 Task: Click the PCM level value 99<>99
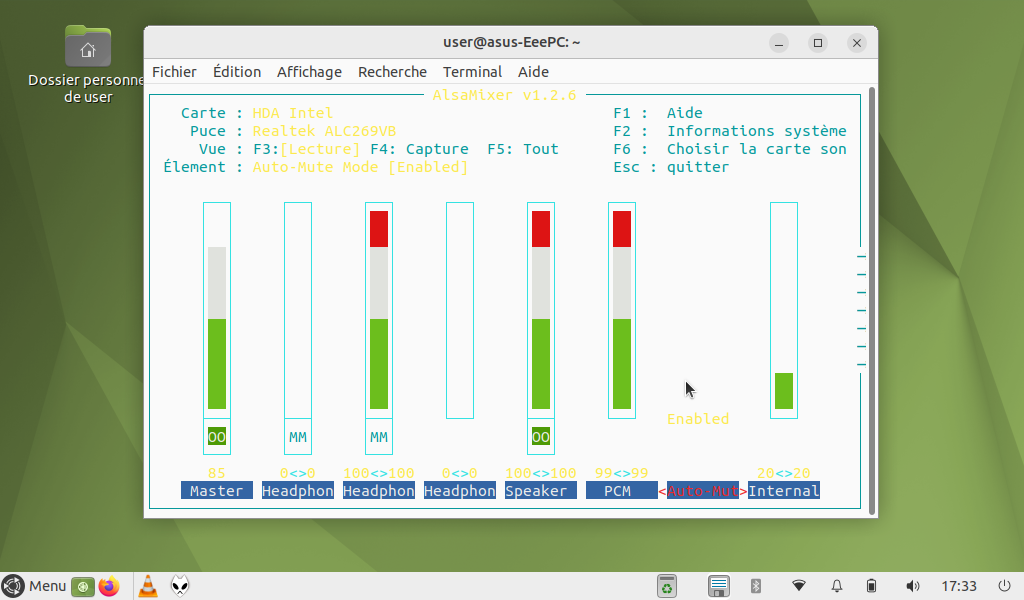622,473
